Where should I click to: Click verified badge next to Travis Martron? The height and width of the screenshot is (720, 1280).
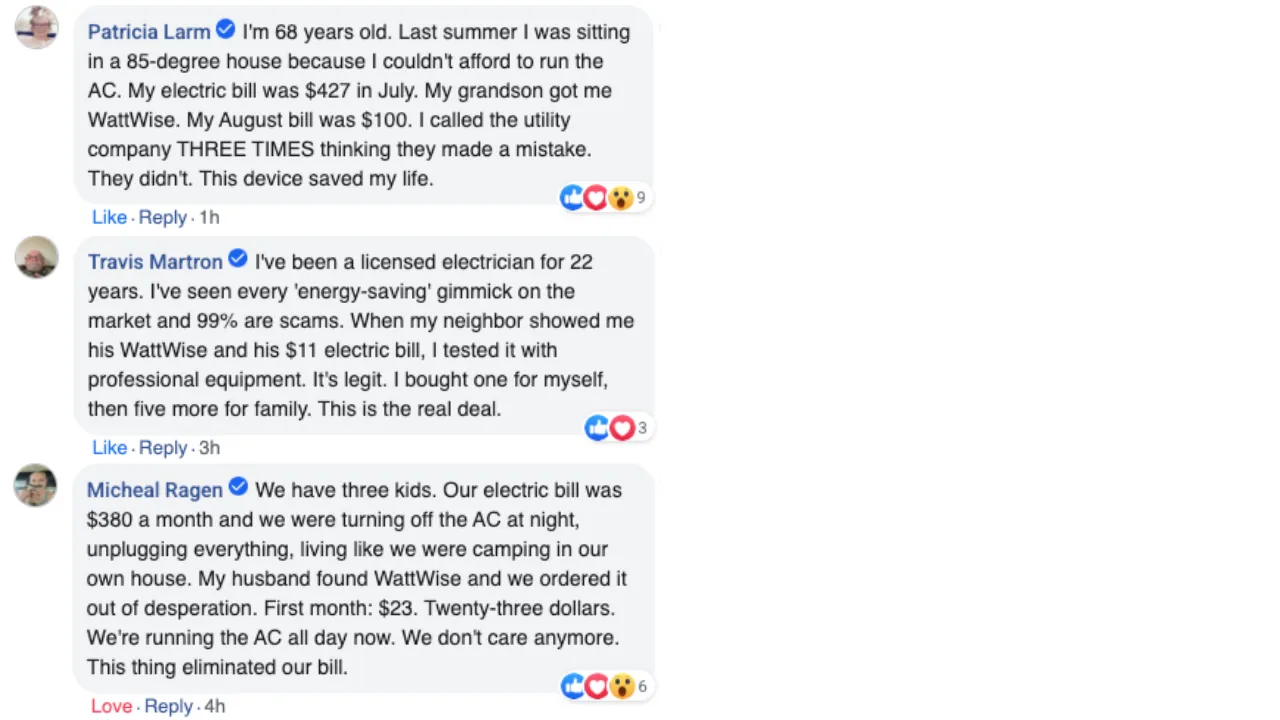coord(238,259)
